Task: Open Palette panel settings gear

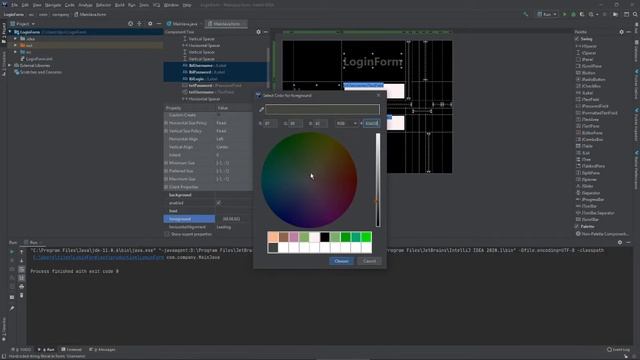Action: tap(621, 32)
